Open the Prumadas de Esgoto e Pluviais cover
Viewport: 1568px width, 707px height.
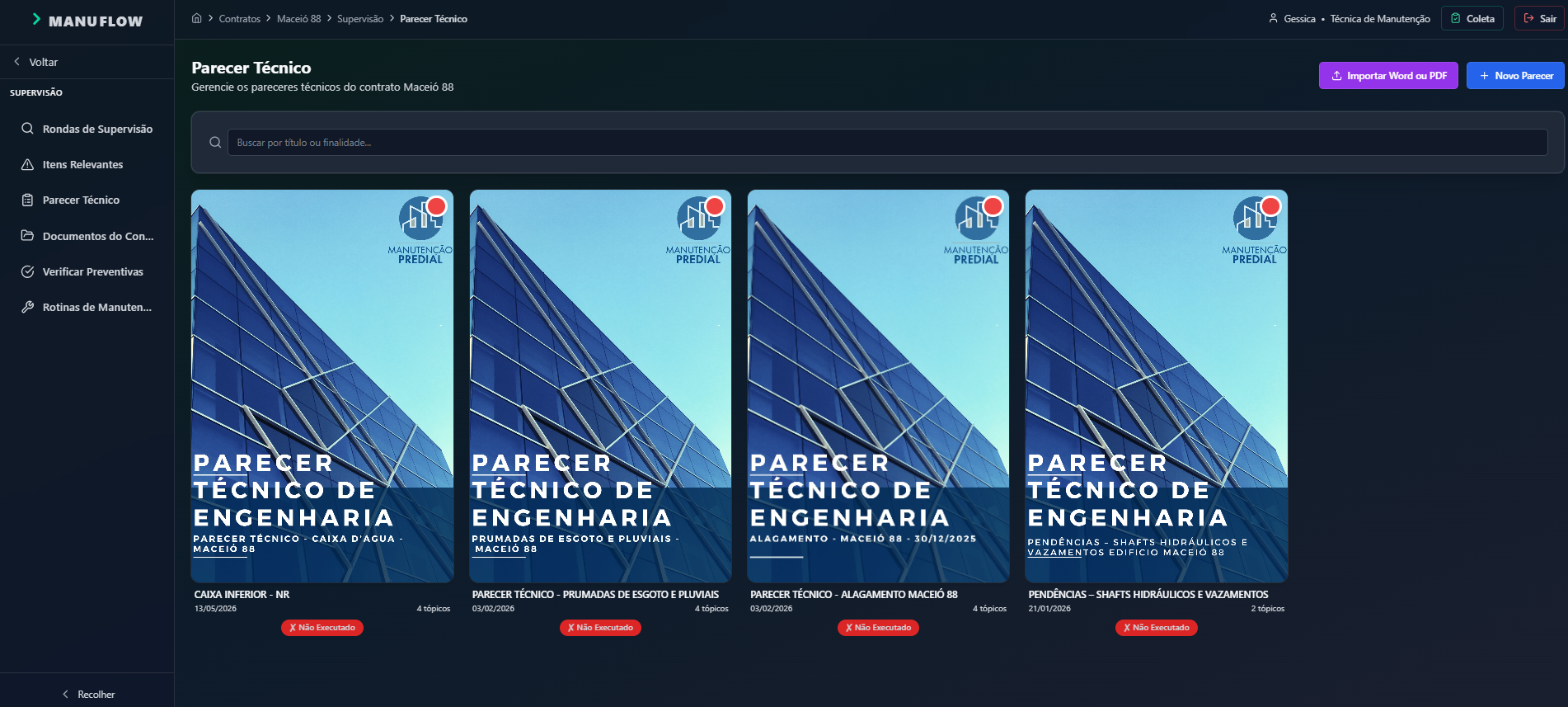(600, 386)
